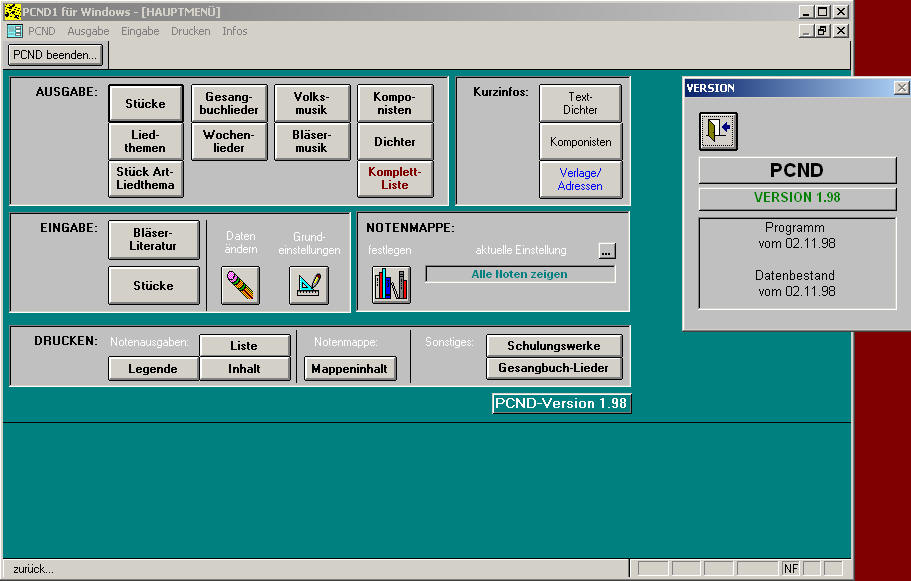
Task: Click the Legende print button
Action: (x=153, y=369)
